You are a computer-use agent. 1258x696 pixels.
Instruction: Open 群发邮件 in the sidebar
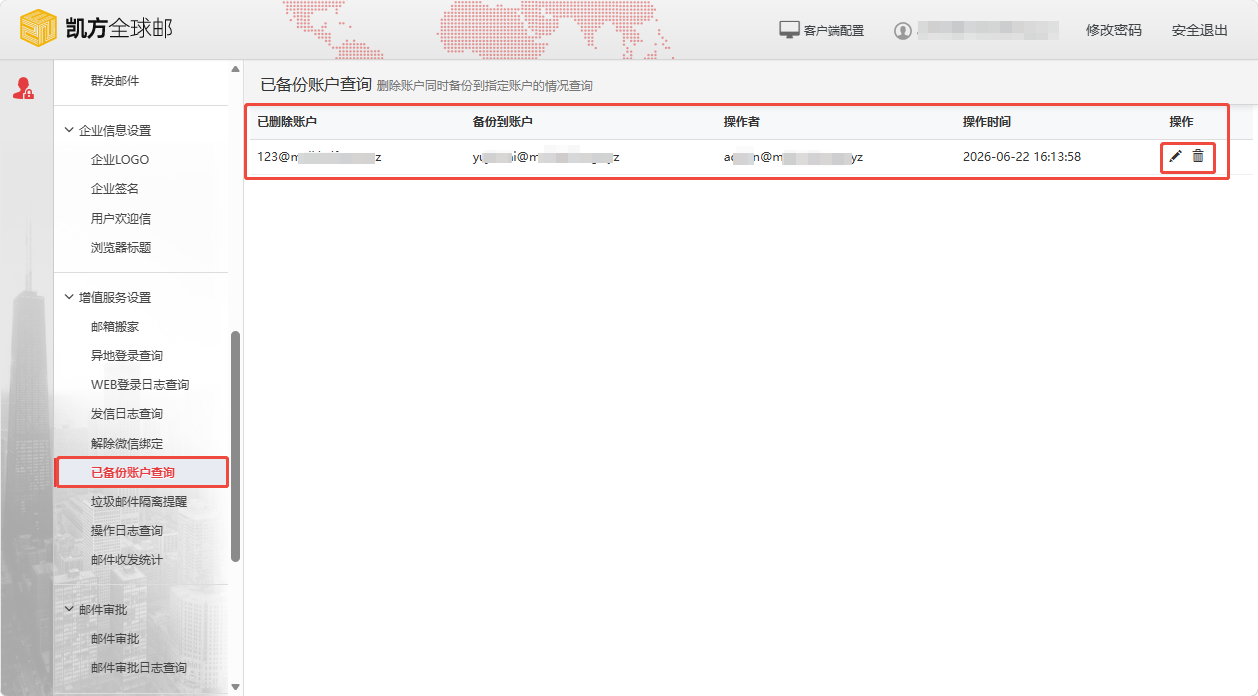(x=115, y=81)
